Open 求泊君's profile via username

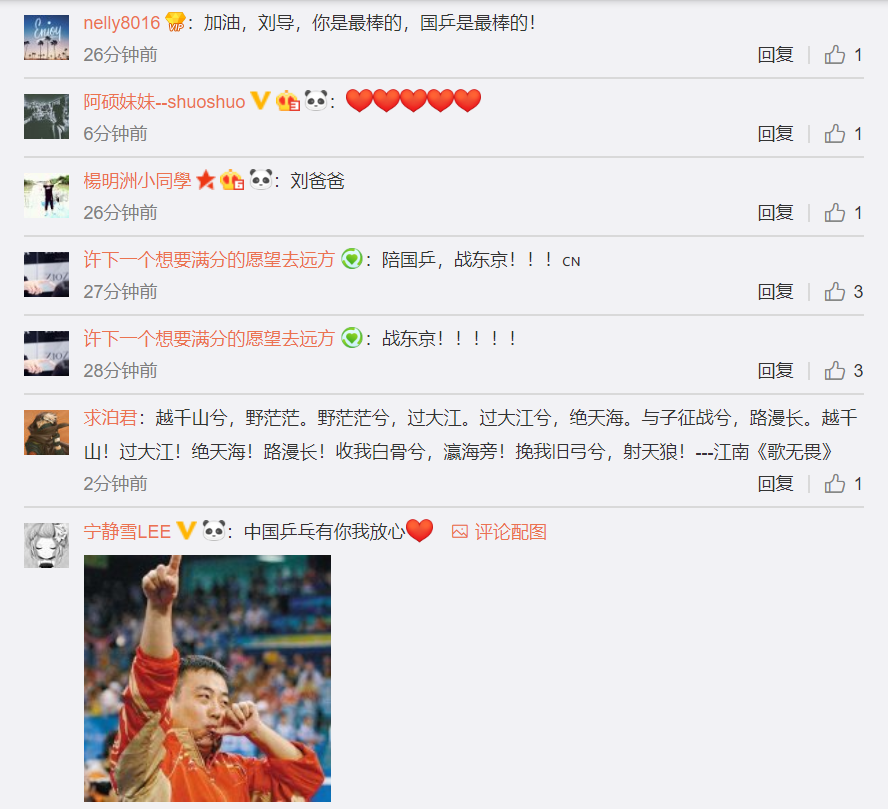click(x=110, y=418)
